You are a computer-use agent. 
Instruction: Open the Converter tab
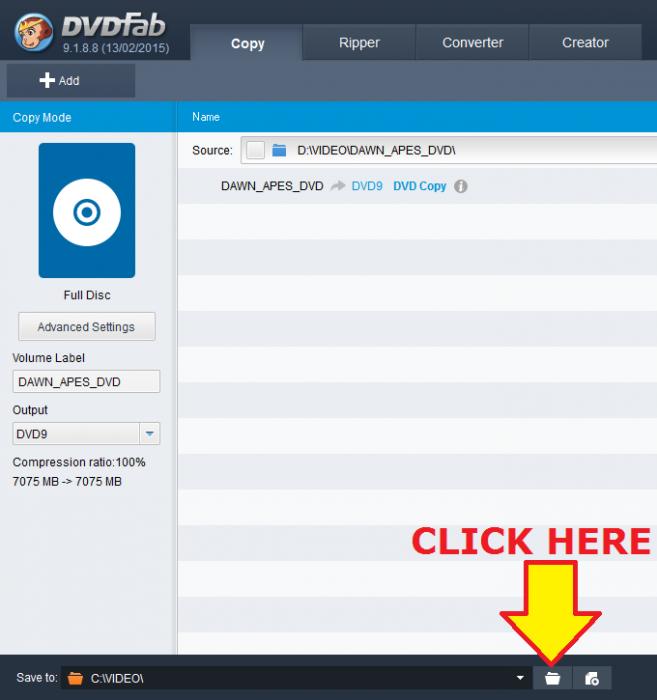(x=472, y=42)
